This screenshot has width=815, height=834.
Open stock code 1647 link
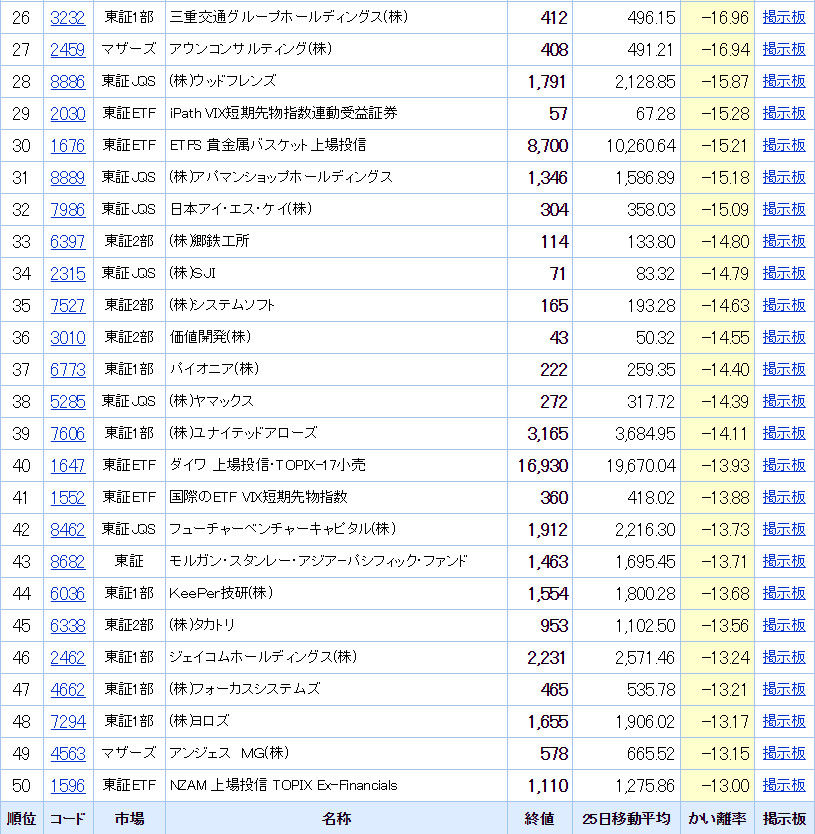point(68,466)
